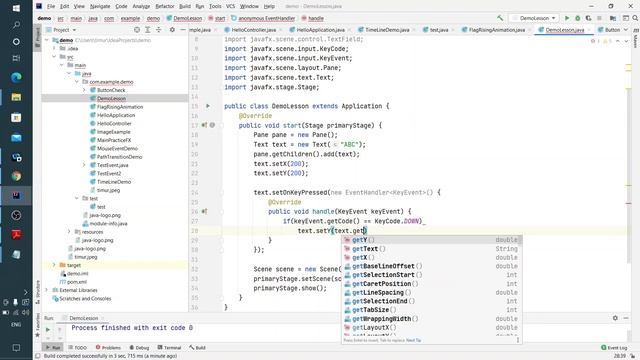This screenshot has width=640, height=360.
Task: Click Windows Start button
Action: [x=16, y=8]
